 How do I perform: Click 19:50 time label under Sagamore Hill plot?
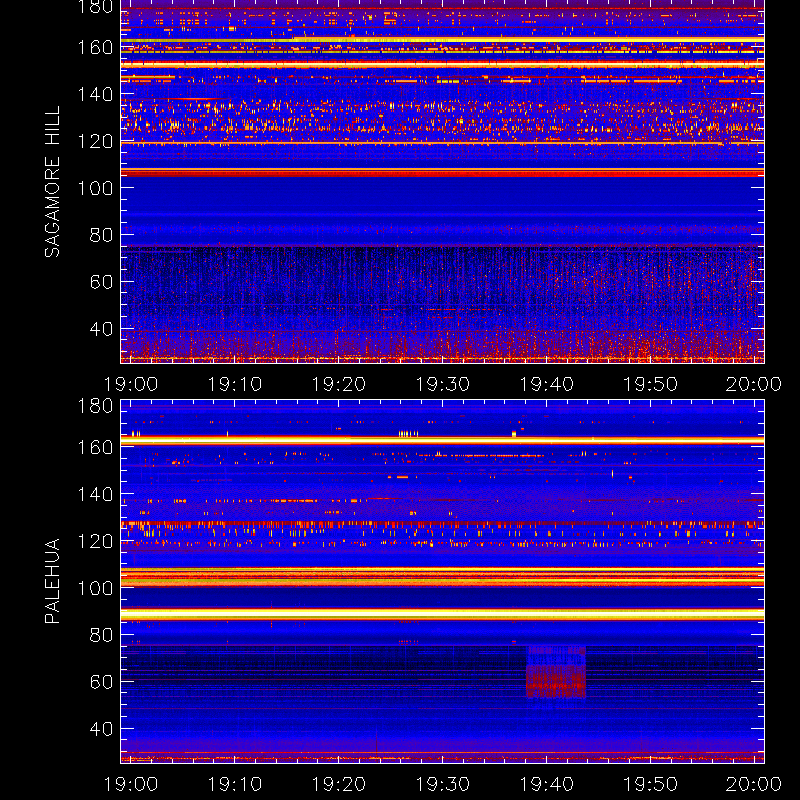pyautogui.click(x=651, y=384)
